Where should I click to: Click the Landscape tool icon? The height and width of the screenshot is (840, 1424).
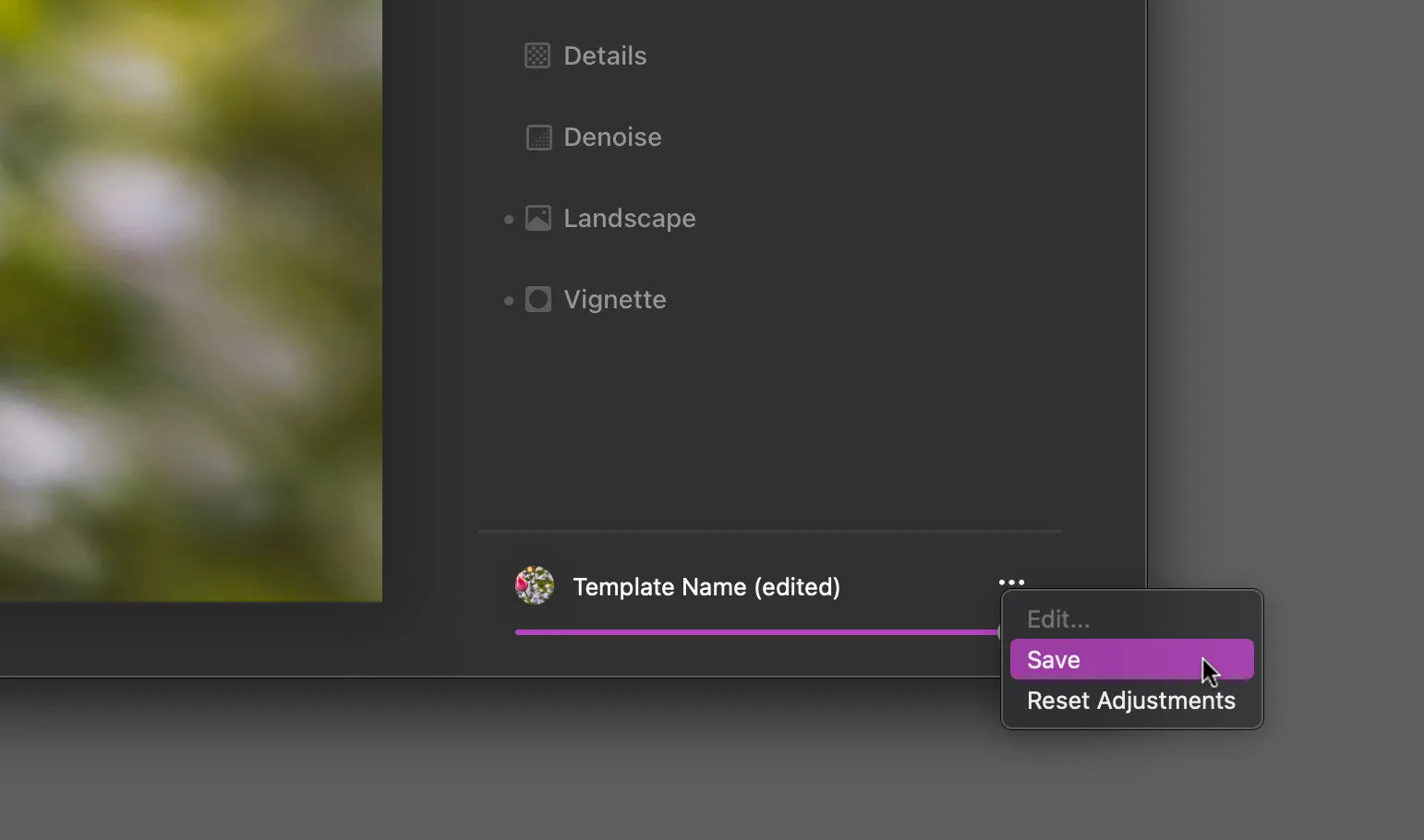tap(538, 219)
